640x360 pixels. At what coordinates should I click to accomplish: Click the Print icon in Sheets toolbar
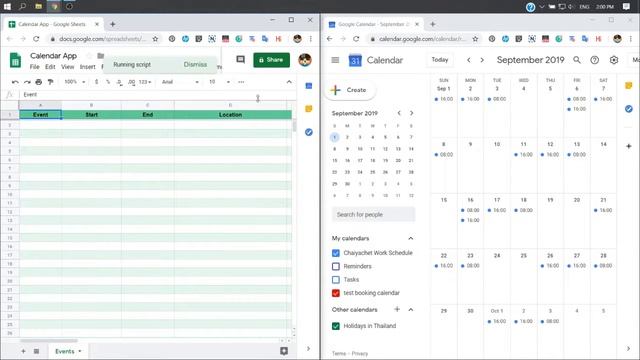(x=39, y=82)
